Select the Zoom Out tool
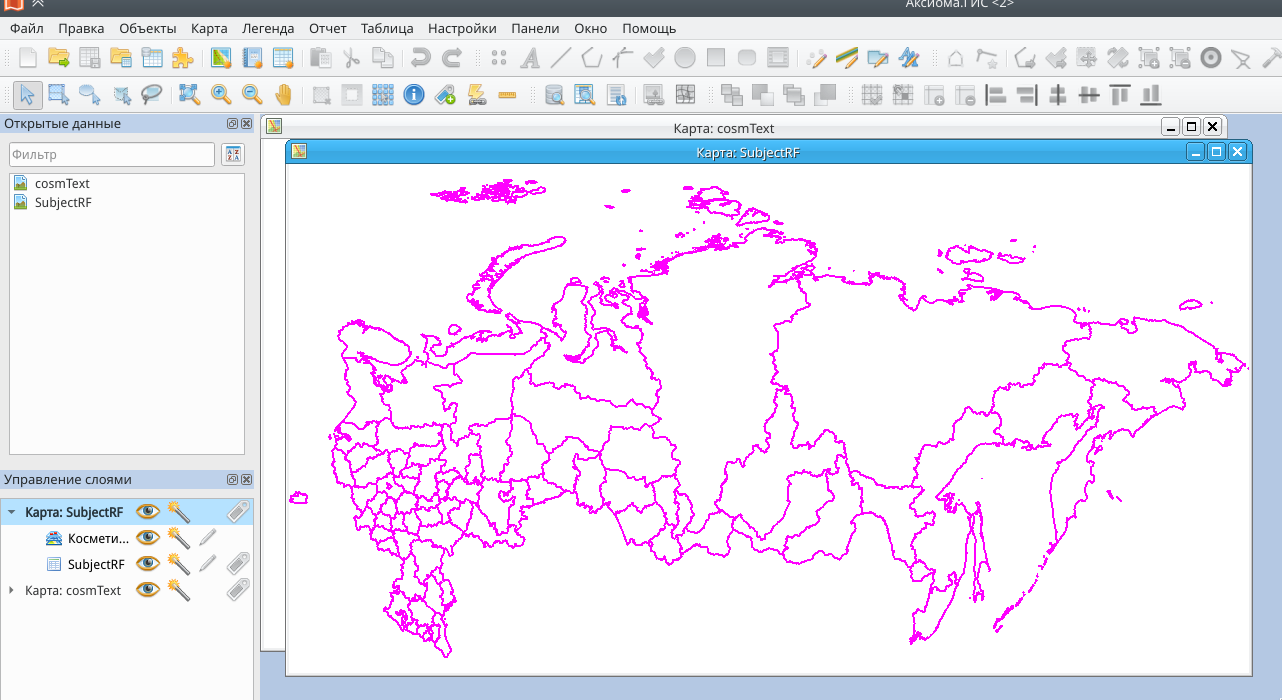This screenshot has width=1282, height=700. pos(252,94)
